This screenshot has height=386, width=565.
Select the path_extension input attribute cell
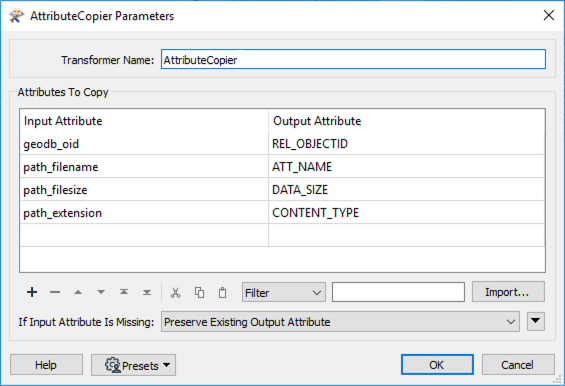pyautogui.click(x=144, y=213)
